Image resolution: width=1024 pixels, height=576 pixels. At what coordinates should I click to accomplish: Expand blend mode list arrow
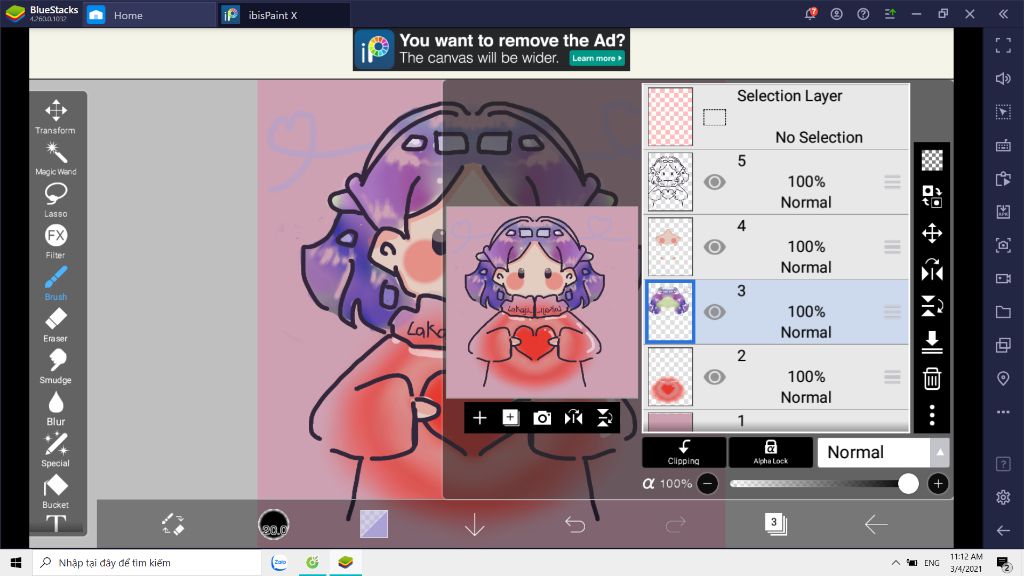pyautogui.click(x=940, y=452)
